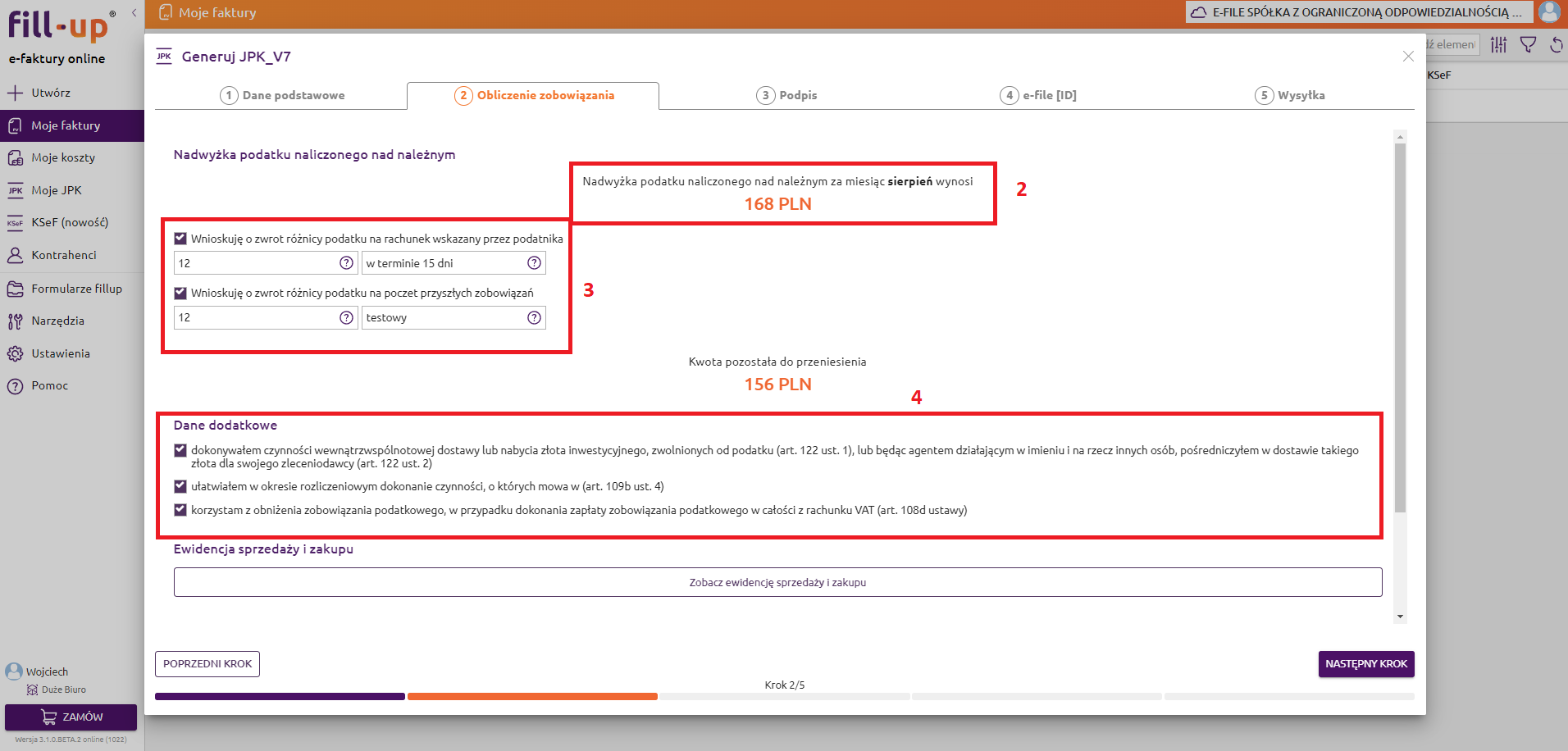Click the NASTĘPNY KROK button
Screen dimensions: 1568x751
pyautogui.click(x=1365, y=664)
